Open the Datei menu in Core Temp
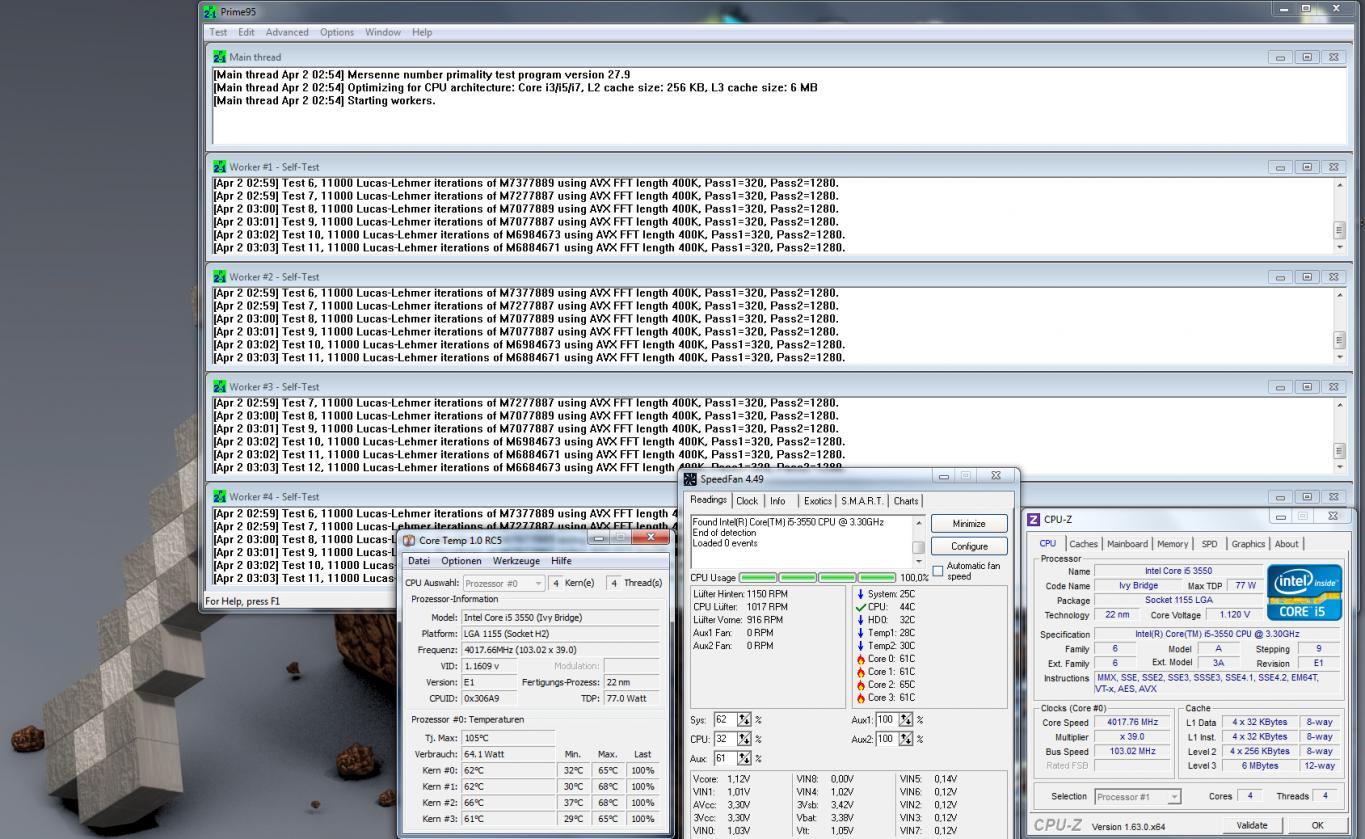 tap(419, 561)
